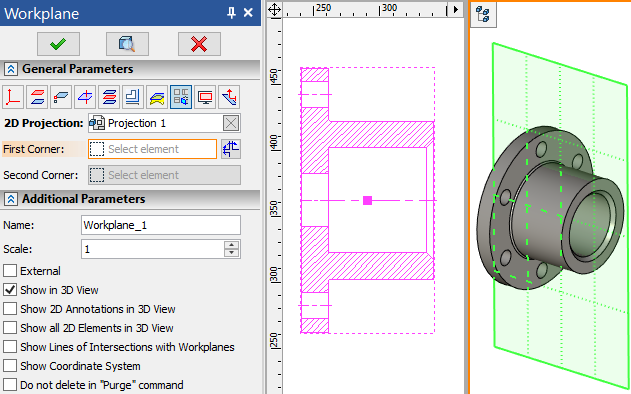
Task: Click the Name field containing Workplane_1
Action: tap(161, 225)
